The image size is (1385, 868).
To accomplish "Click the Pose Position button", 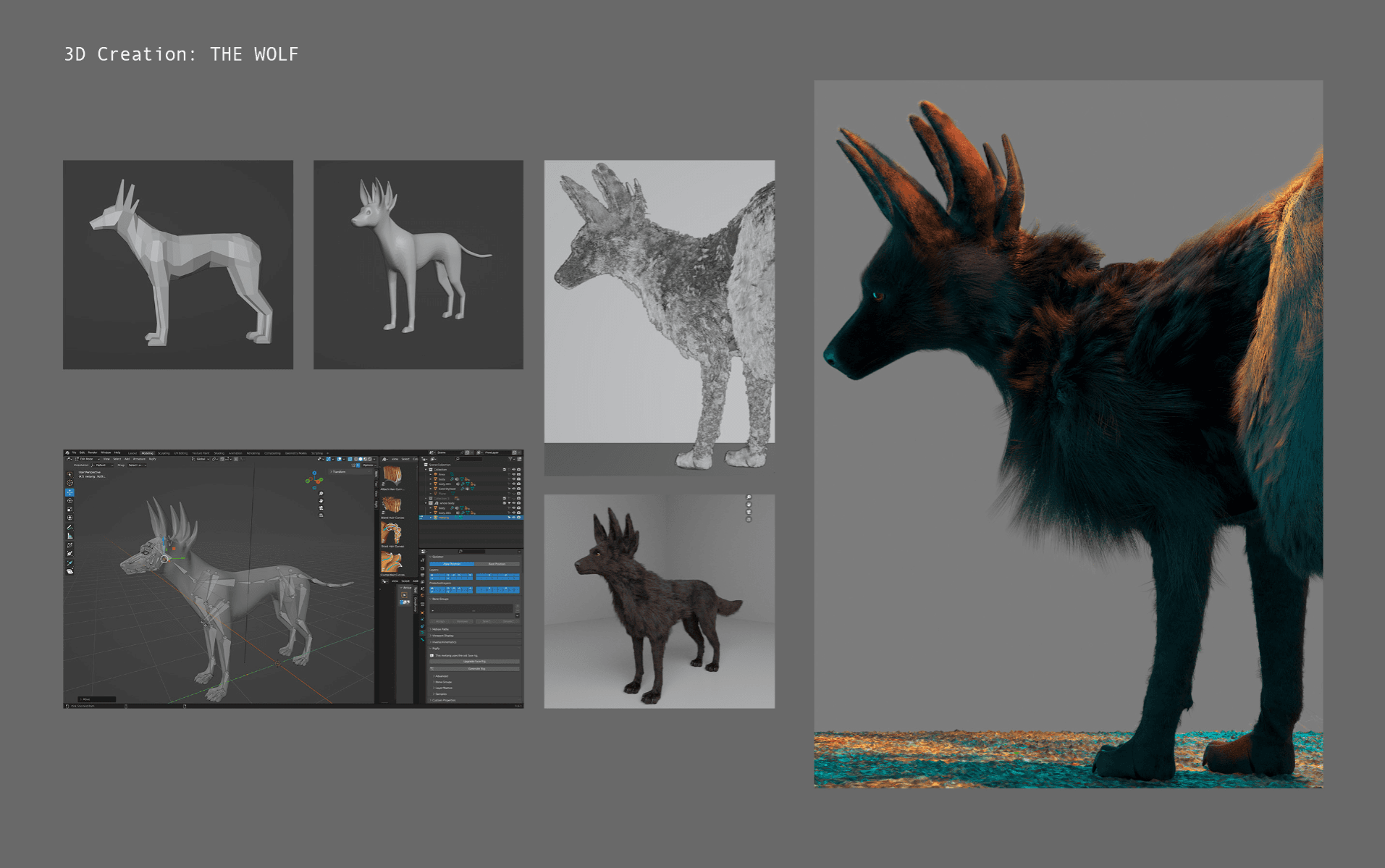I will coord(452,564).
